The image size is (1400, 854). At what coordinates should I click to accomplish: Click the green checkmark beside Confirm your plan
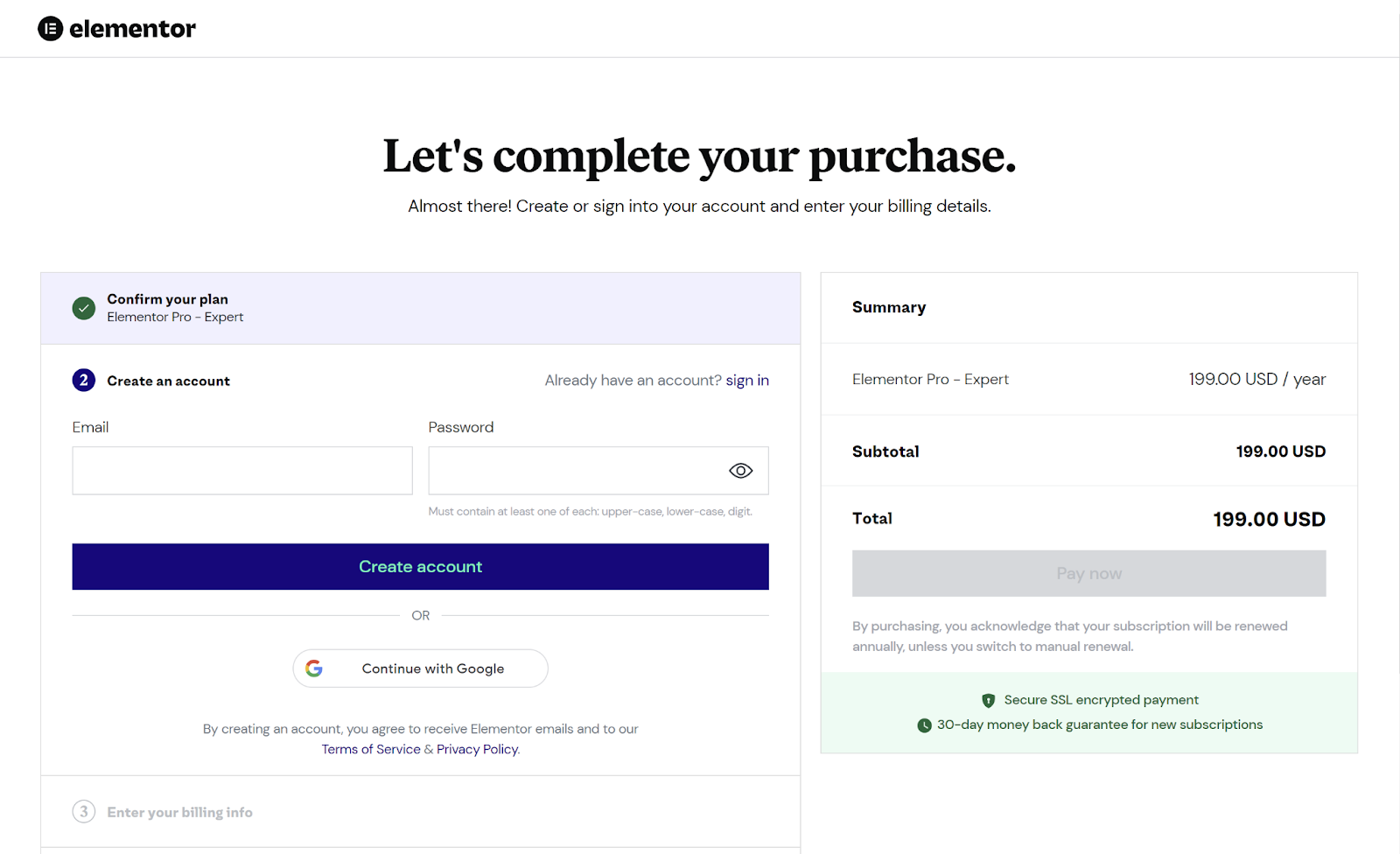84,308
